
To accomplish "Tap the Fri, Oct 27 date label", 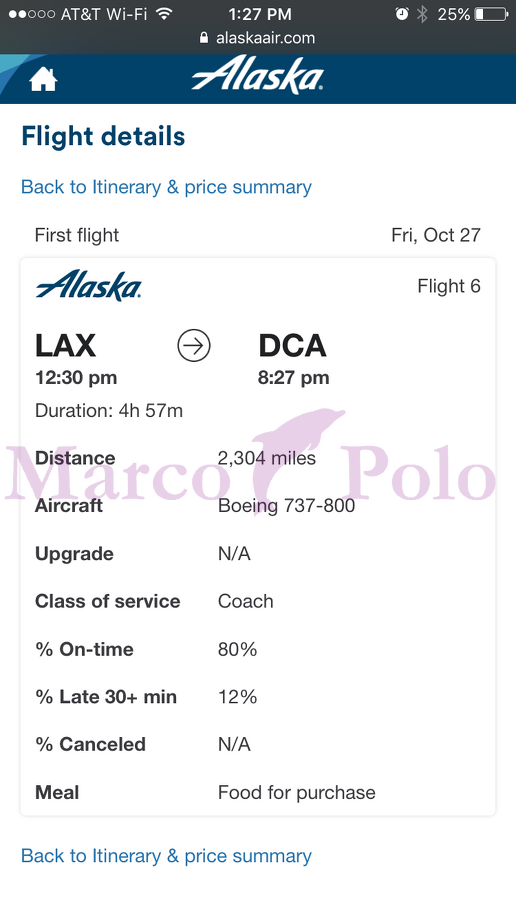I will point(436,235).
